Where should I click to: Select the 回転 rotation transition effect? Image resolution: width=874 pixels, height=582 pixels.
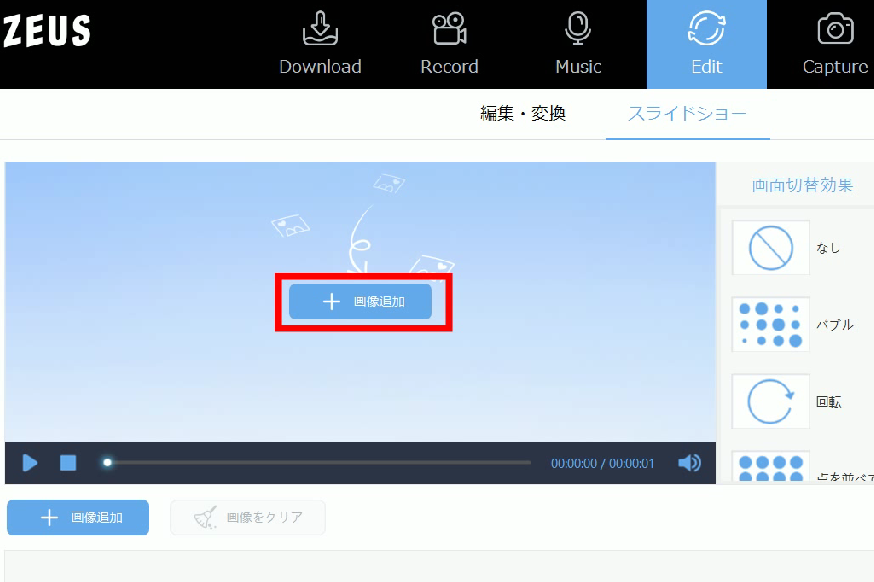click(770, 402)
